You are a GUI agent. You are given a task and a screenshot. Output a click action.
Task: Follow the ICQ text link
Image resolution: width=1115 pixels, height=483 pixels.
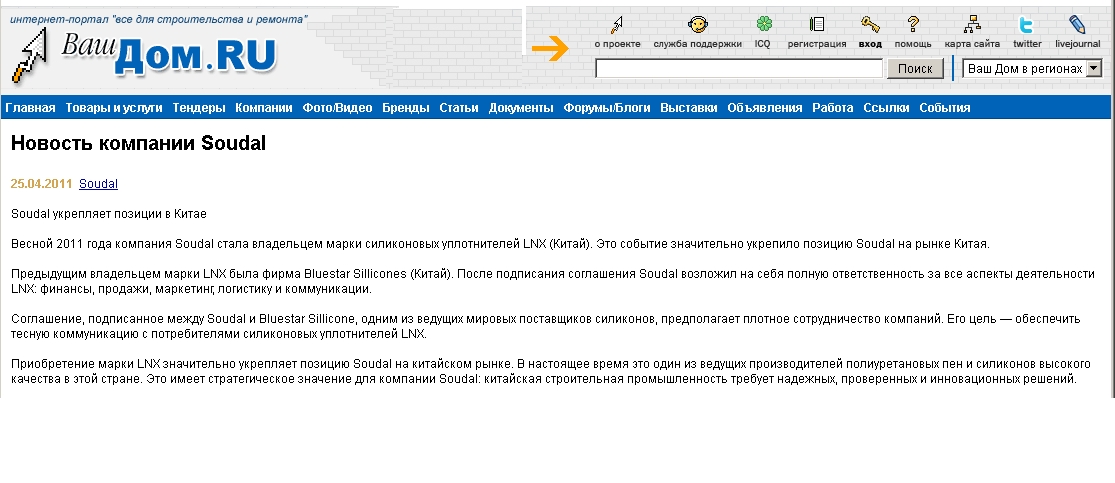[762, 44]
